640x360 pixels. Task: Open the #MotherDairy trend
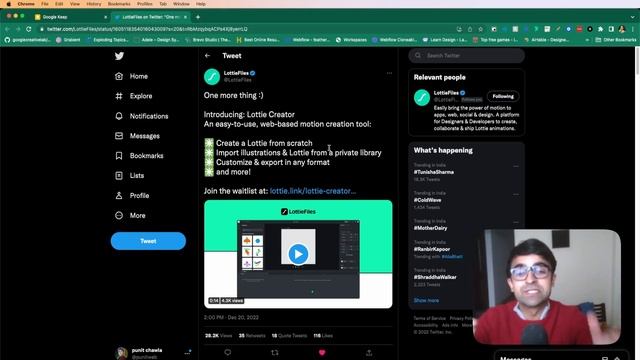(430, 228)
